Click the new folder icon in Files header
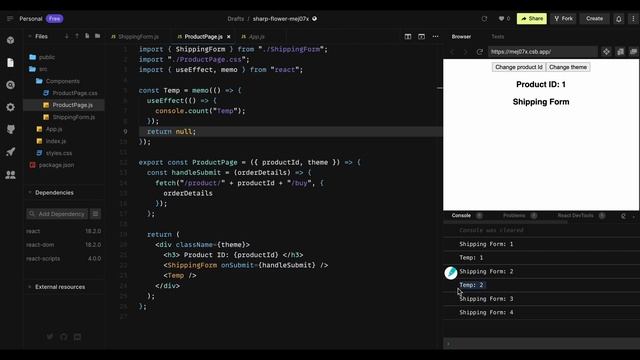 point(97,36)
